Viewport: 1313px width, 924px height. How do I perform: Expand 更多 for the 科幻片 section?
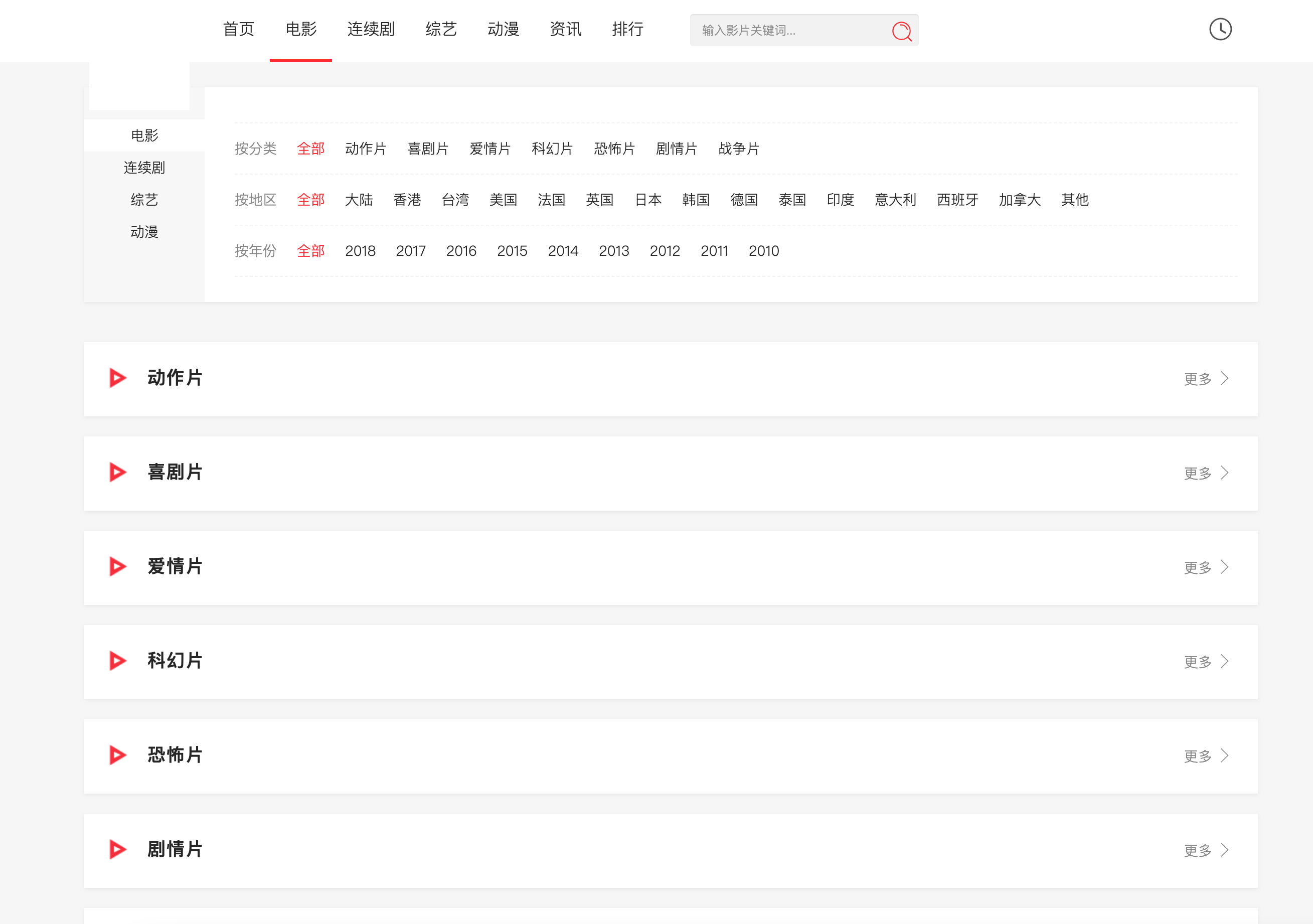[x=1206, y=662]
